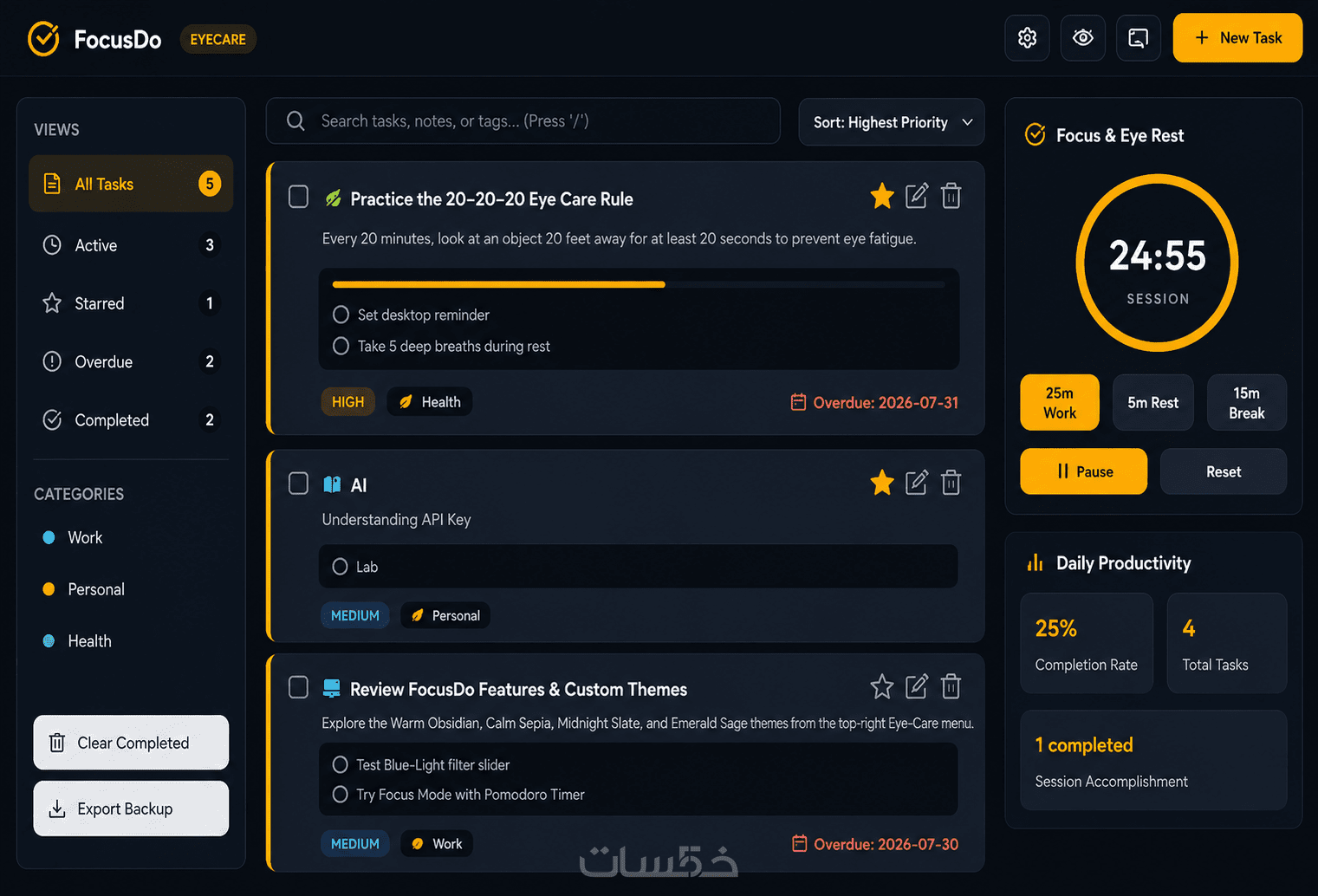Edit the Review FocusDo Features task
Viewport: 1318px width, 896px height.
click(917, 687)
